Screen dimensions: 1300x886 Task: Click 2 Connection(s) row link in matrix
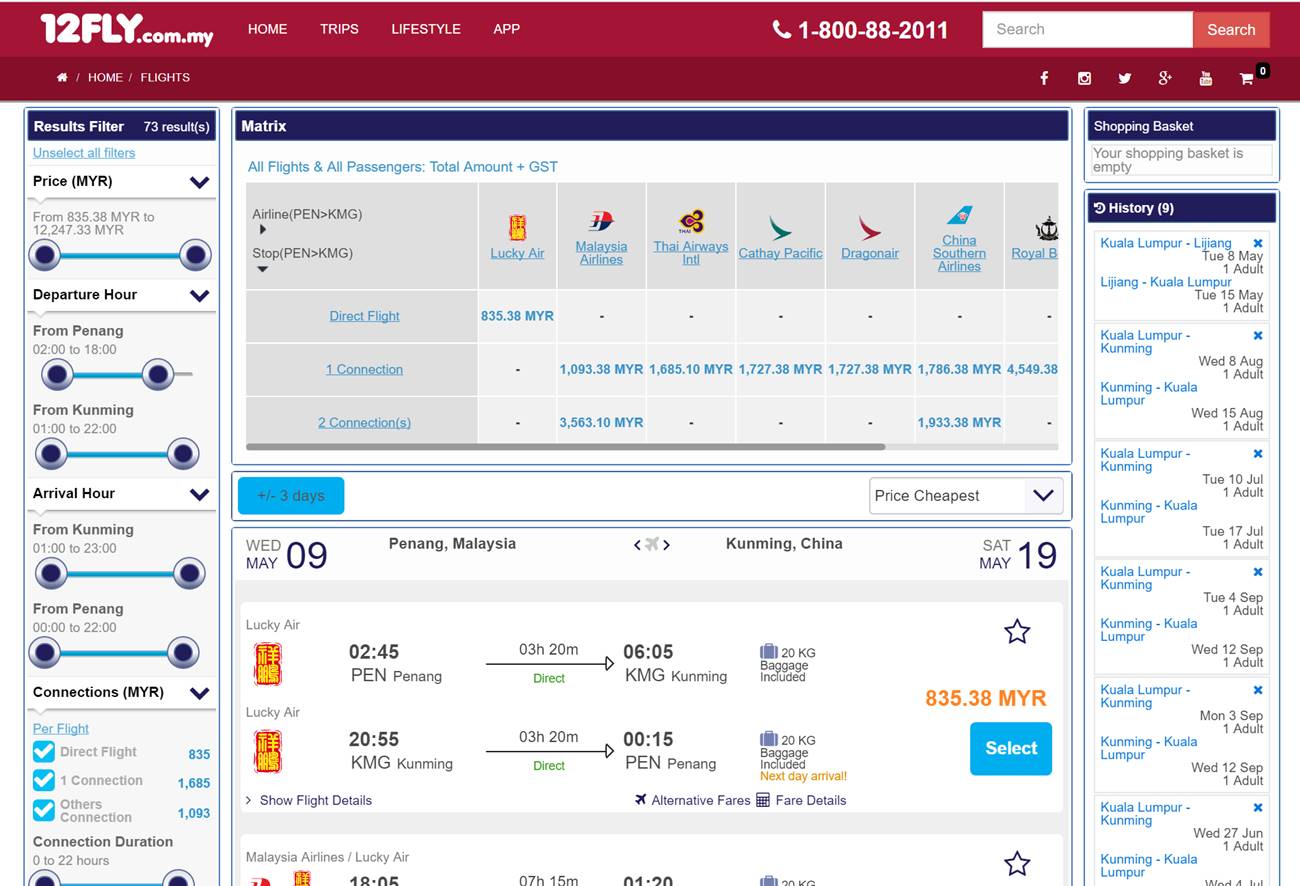click(x=364, y=422)
